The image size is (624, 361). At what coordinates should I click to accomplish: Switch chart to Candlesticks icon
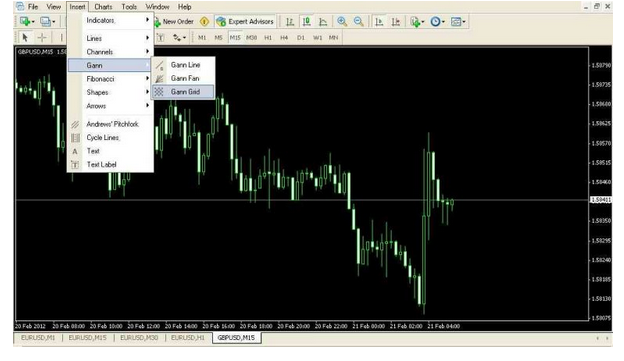click(x=306, y=21)
